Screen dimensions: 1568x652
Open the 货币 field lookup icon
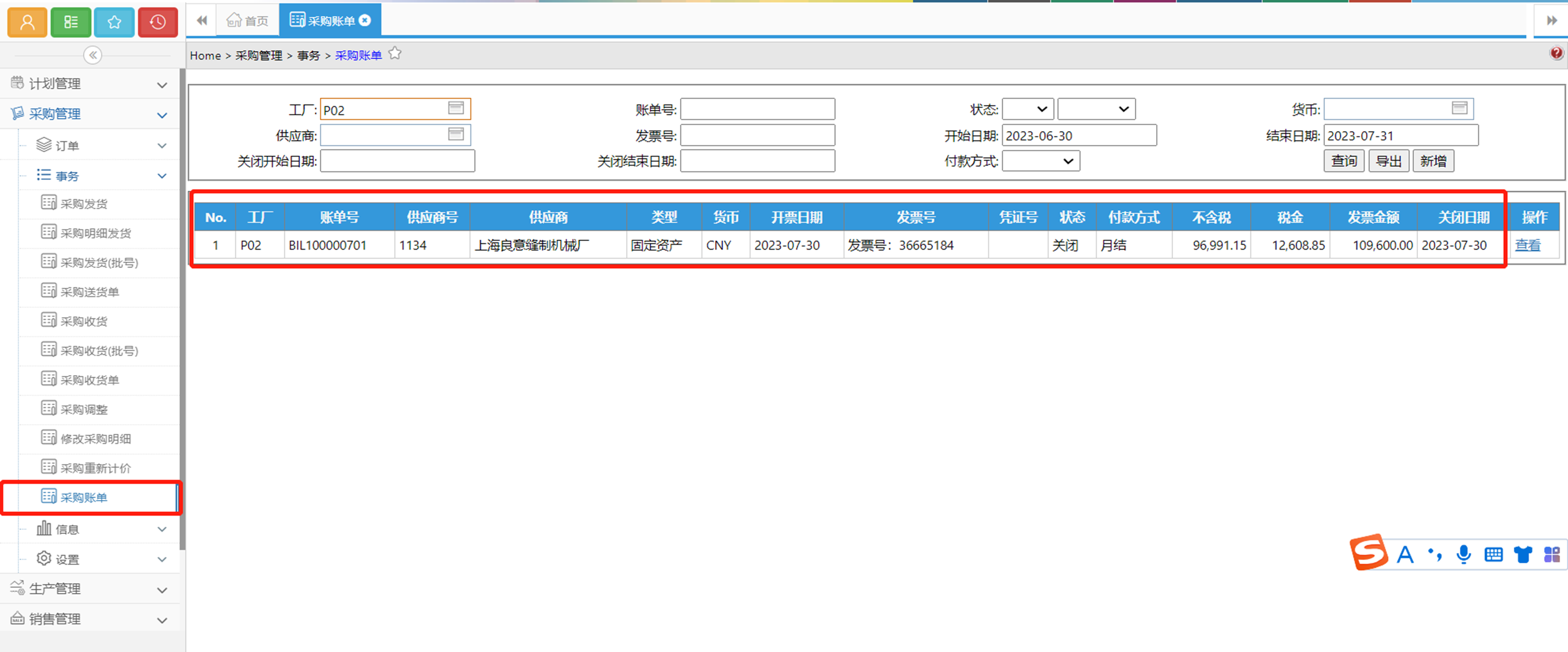click(1459, 108)
